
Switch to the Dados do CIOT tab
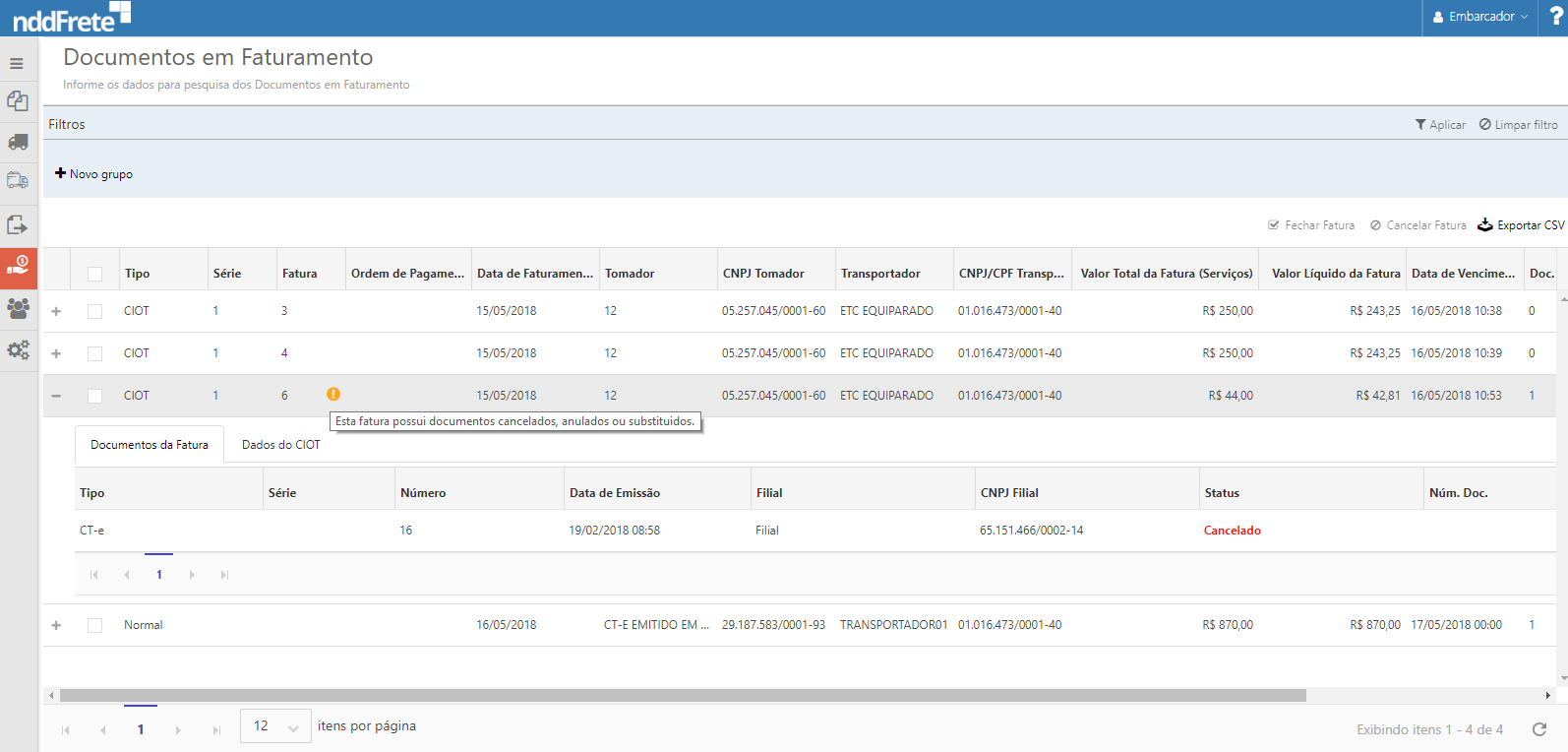pos(280,445)
